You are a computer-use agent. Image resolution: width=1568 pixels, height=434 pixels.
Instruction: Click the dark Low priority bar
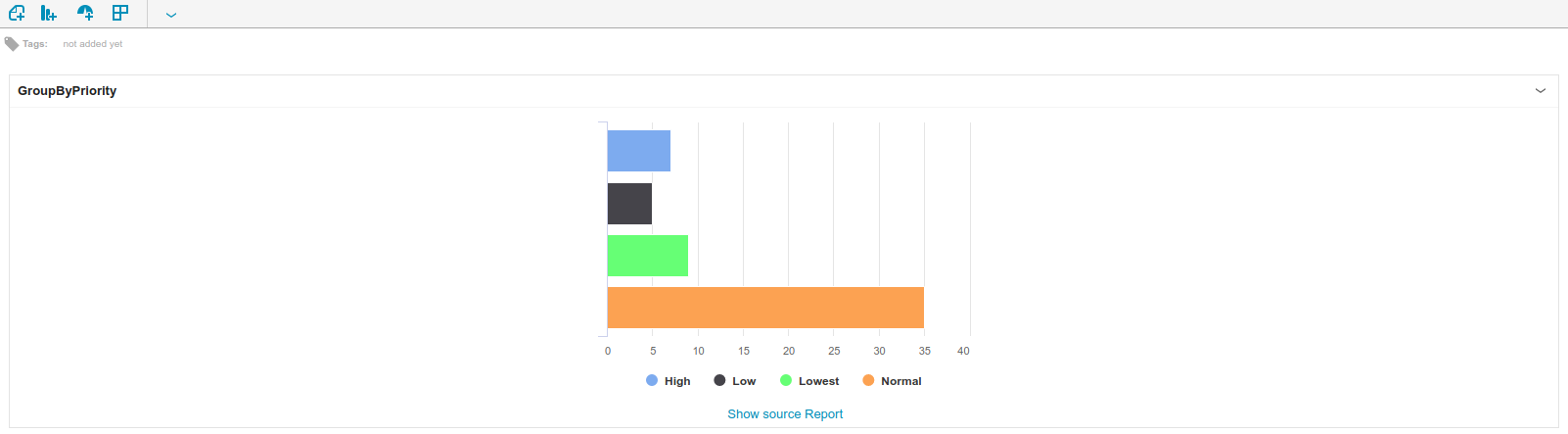coord(629,204)
